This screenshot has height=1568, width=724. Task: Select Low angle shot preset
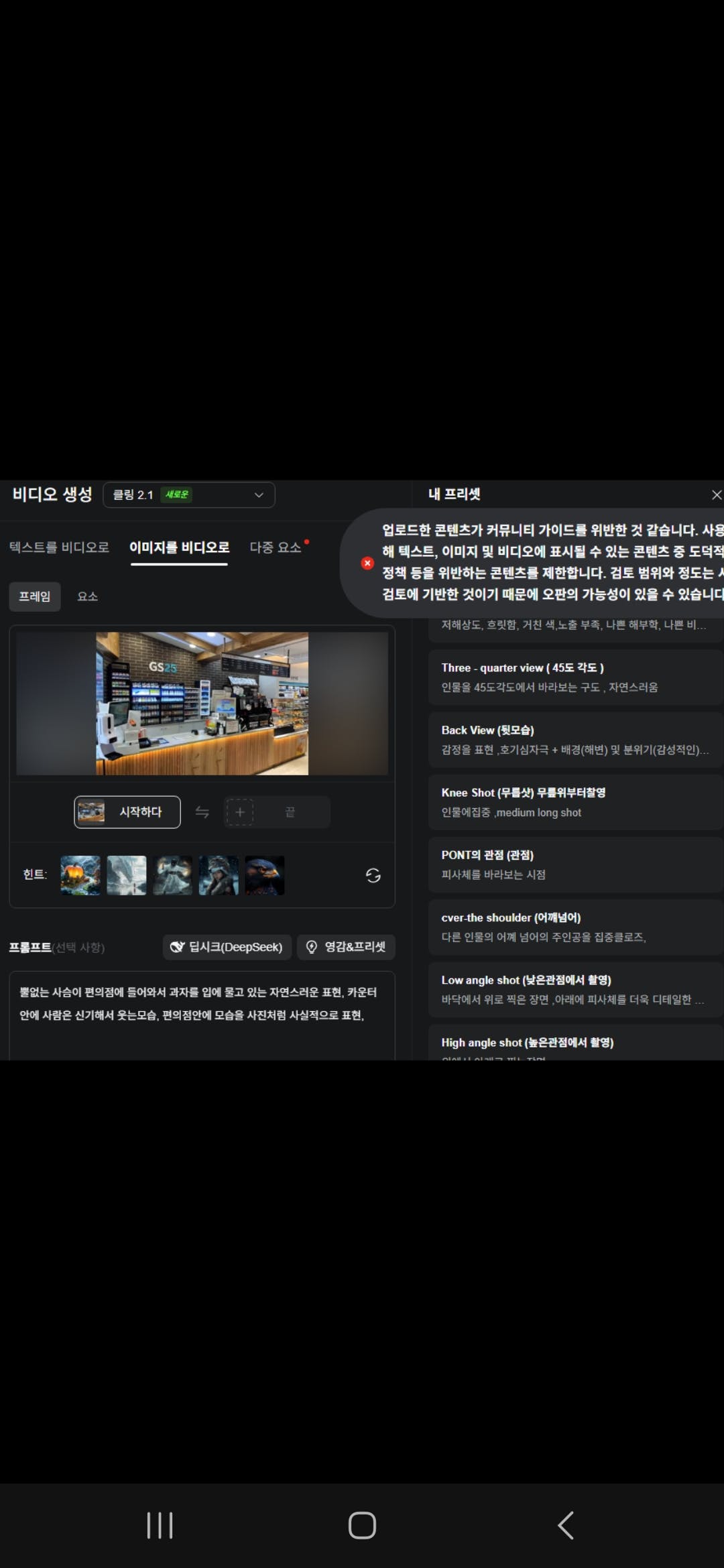click(x=575, y=990)
